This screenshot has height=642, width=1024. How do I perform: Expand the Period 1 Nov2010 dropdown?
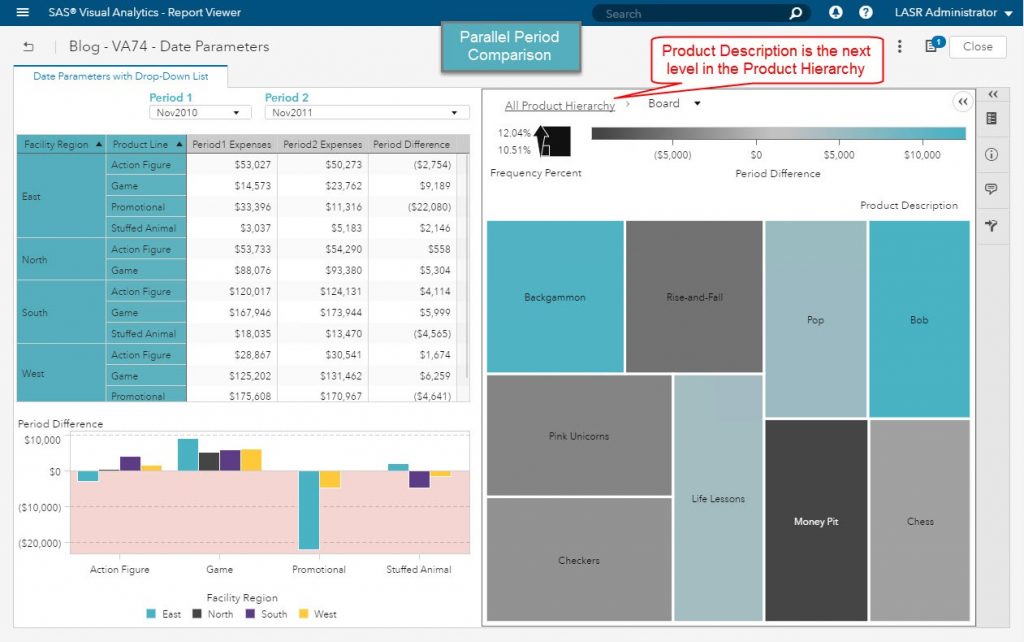pos(200,113)
